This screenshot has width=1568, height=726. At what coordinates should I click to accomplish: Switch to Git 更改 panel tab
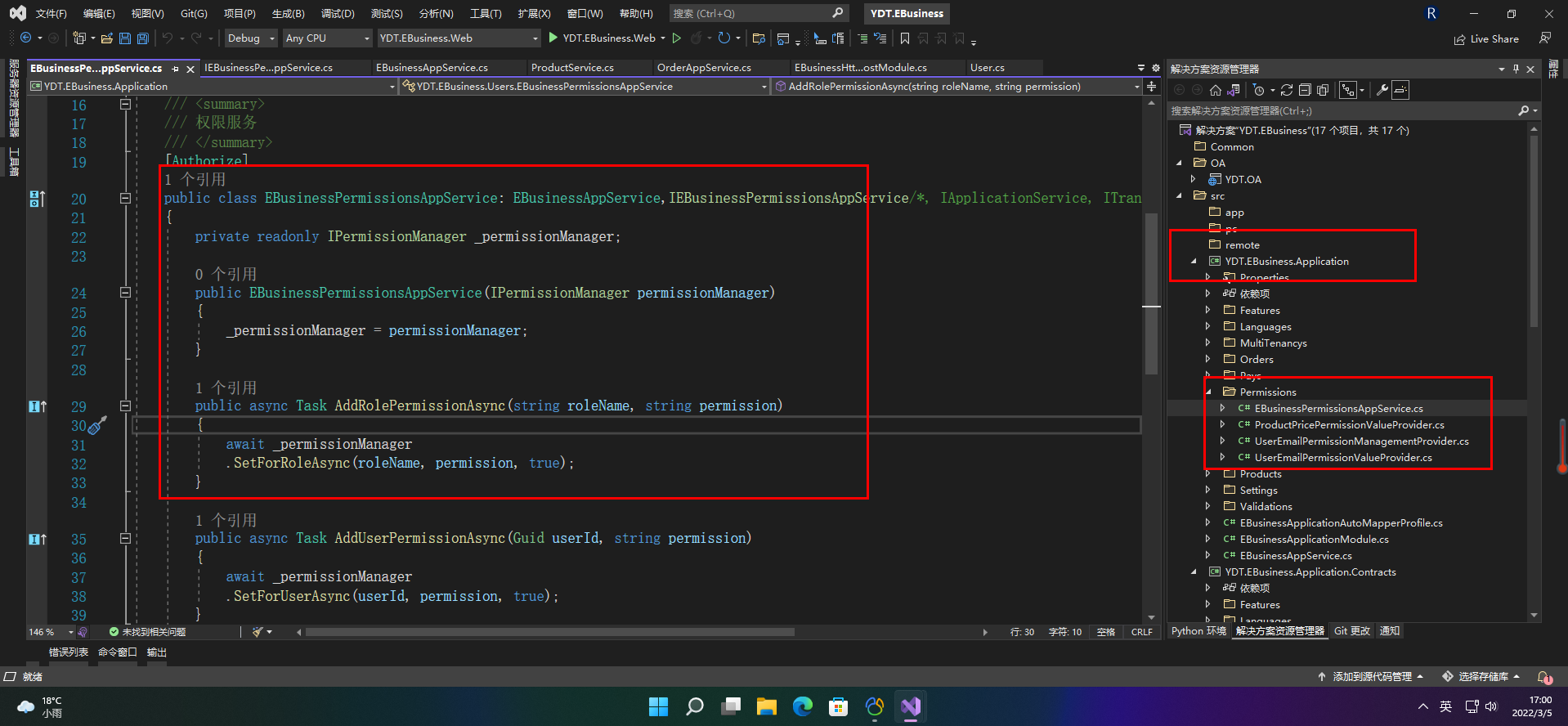1352,631
